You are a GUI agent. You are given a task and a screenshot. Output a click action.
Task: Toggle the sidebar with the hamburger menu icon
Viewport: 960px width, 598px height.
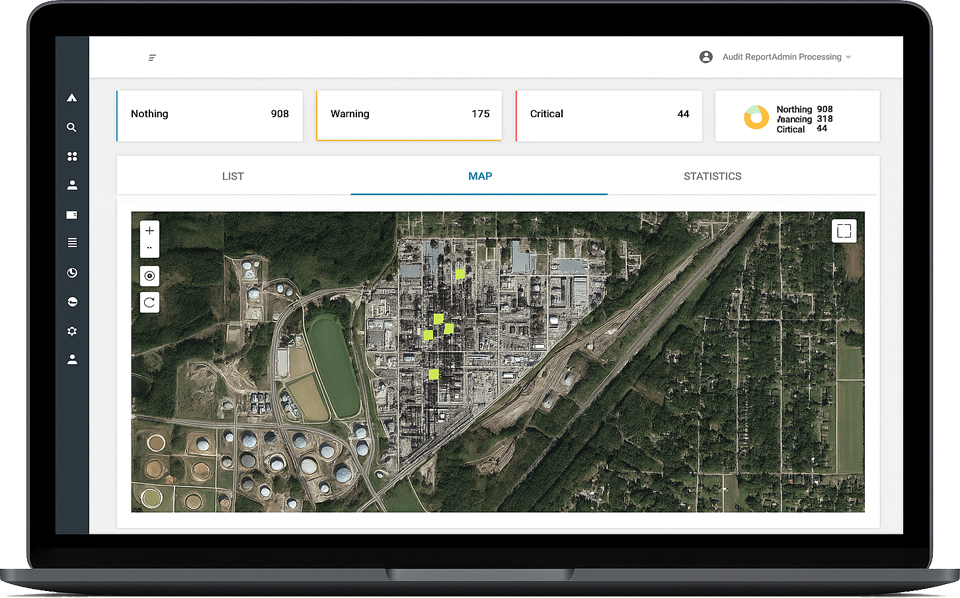(x=152, y=58)
